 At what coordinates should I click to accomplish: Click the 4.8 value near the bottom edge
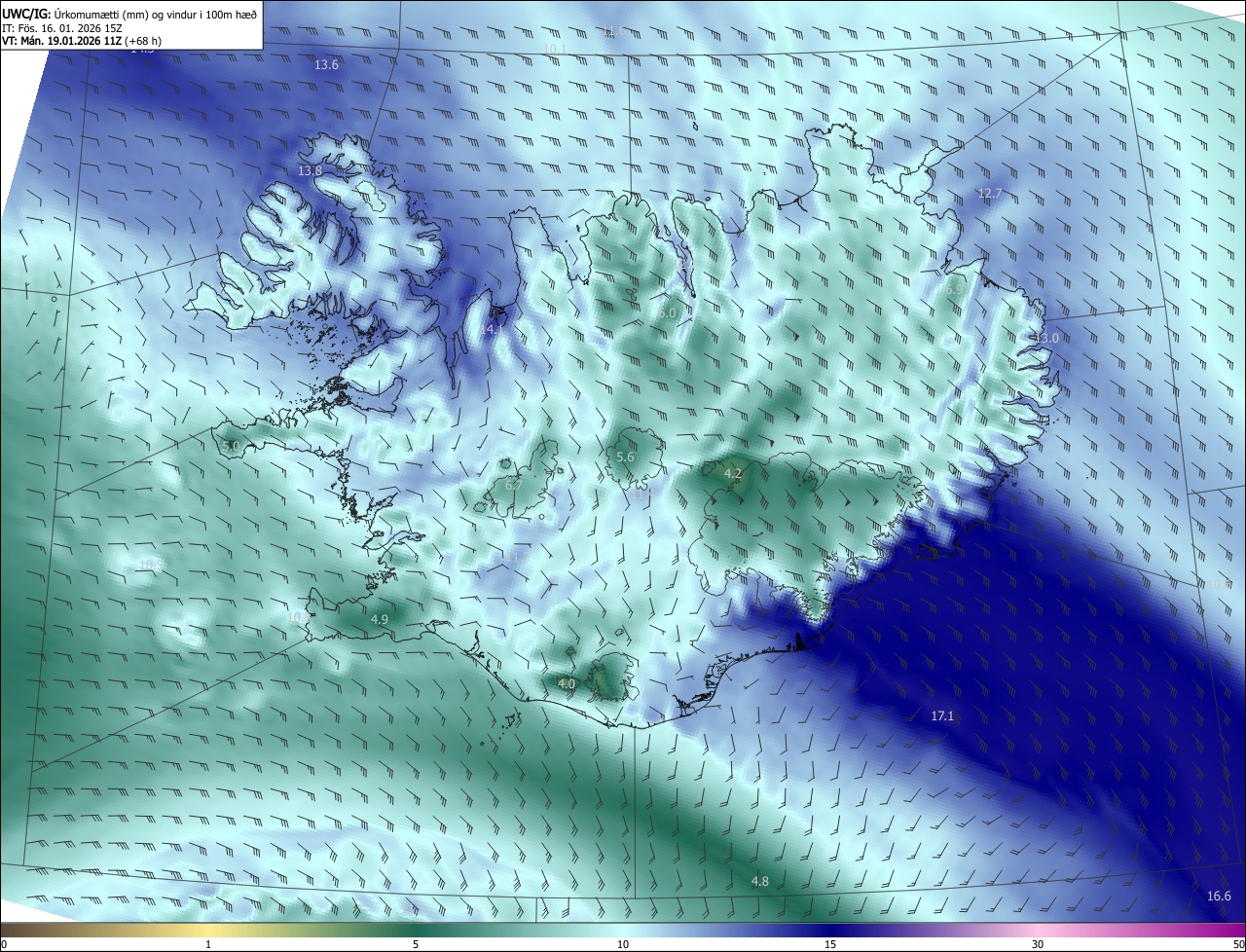[x=760, y=881]
